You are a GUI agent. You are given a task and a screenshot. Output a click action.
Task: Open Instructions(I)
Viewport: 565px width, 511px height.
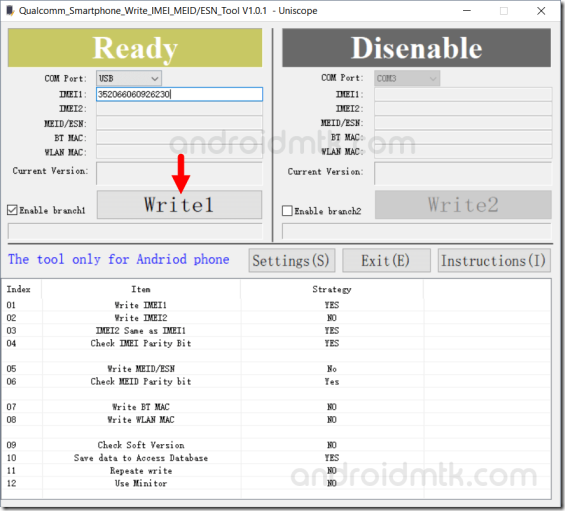[x=494, y=260]
